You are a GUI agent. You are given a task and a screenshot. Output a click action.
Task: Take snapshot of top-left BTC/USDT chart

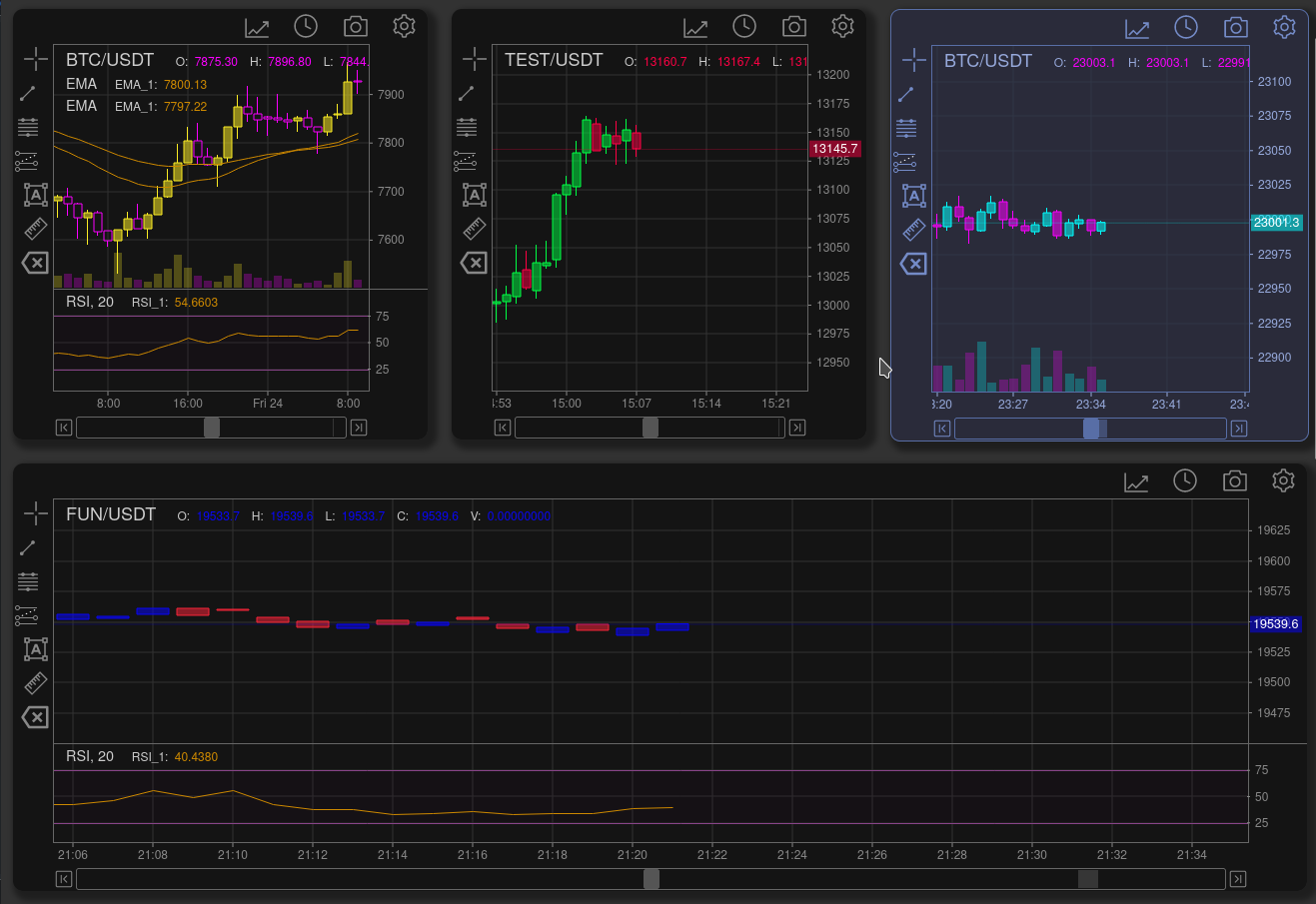(355, 27)
